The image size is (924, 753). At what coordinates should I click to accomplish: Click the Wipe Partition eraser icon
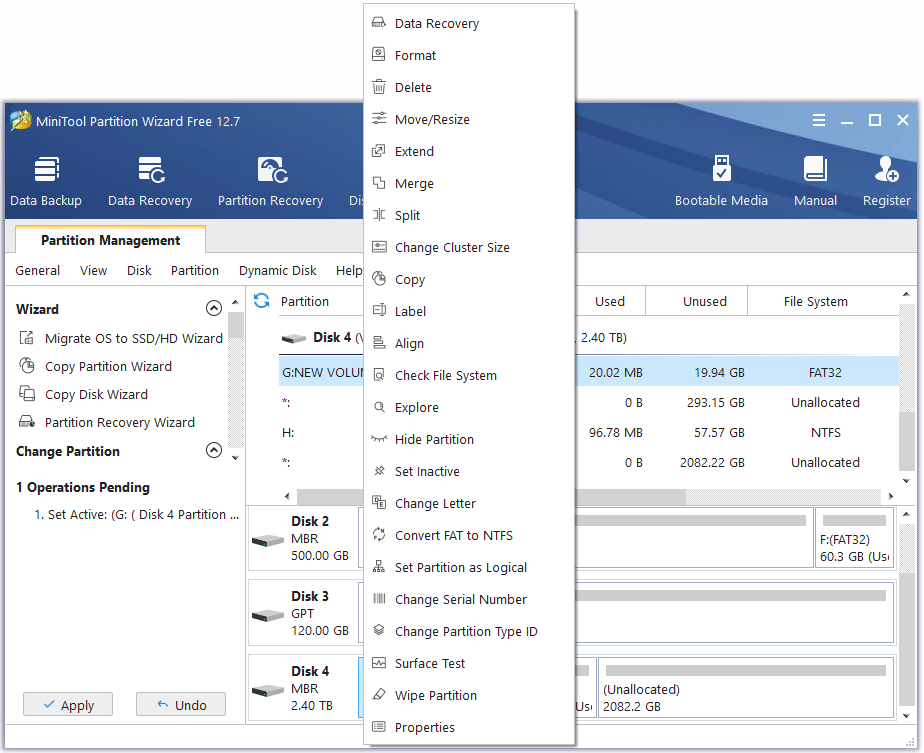coord(379,695)
